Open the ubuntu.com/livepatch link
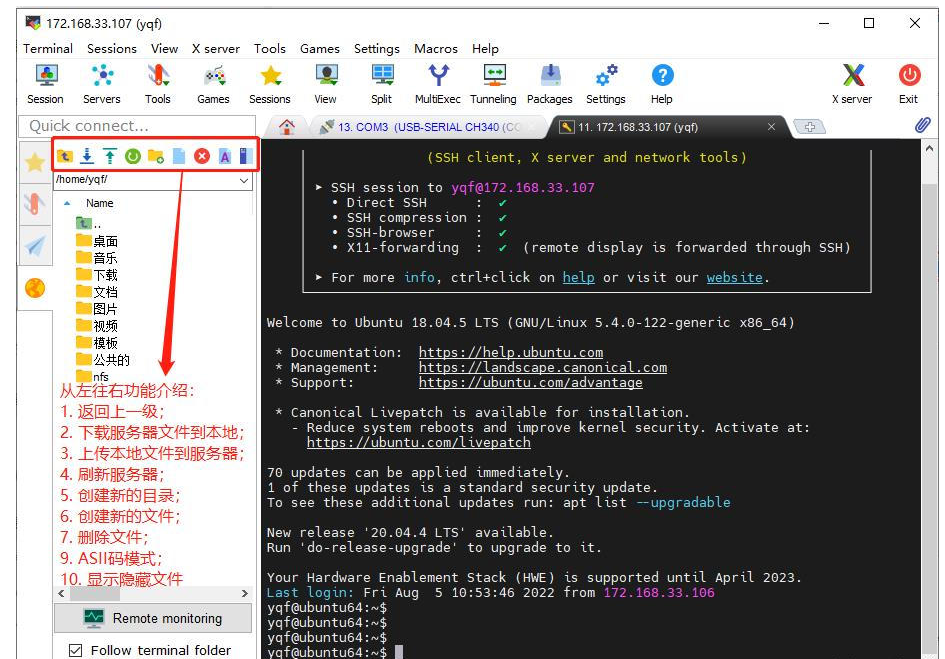Image resolution: width=945 pixels, height=659 pixels. (x=418, y=442)
